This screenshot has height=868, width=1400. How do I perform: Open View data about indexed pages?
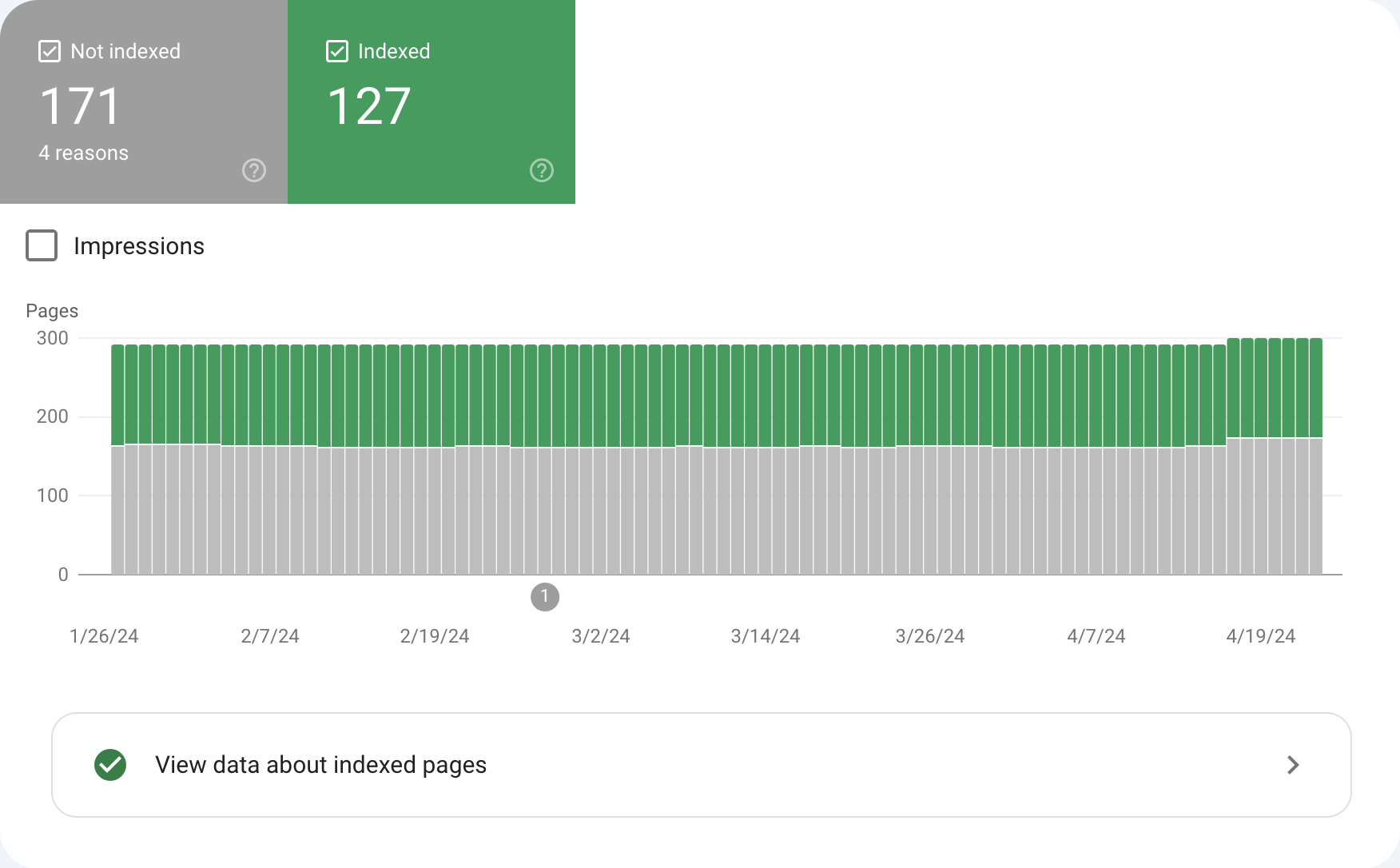(x=702, y=765)
